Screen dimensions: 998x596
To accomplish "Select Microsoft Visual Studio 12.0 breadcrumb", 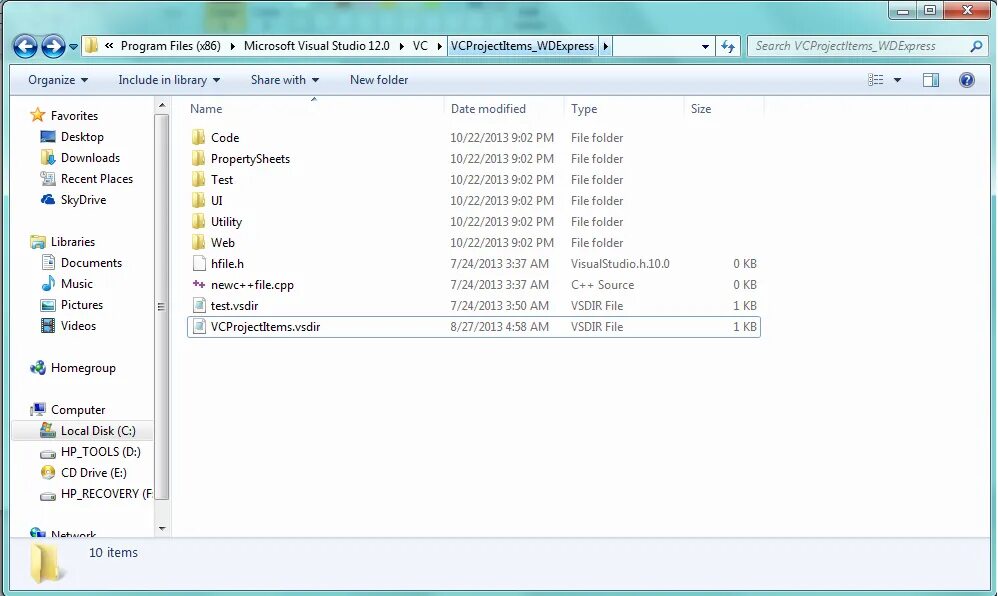I will (316, 46).
